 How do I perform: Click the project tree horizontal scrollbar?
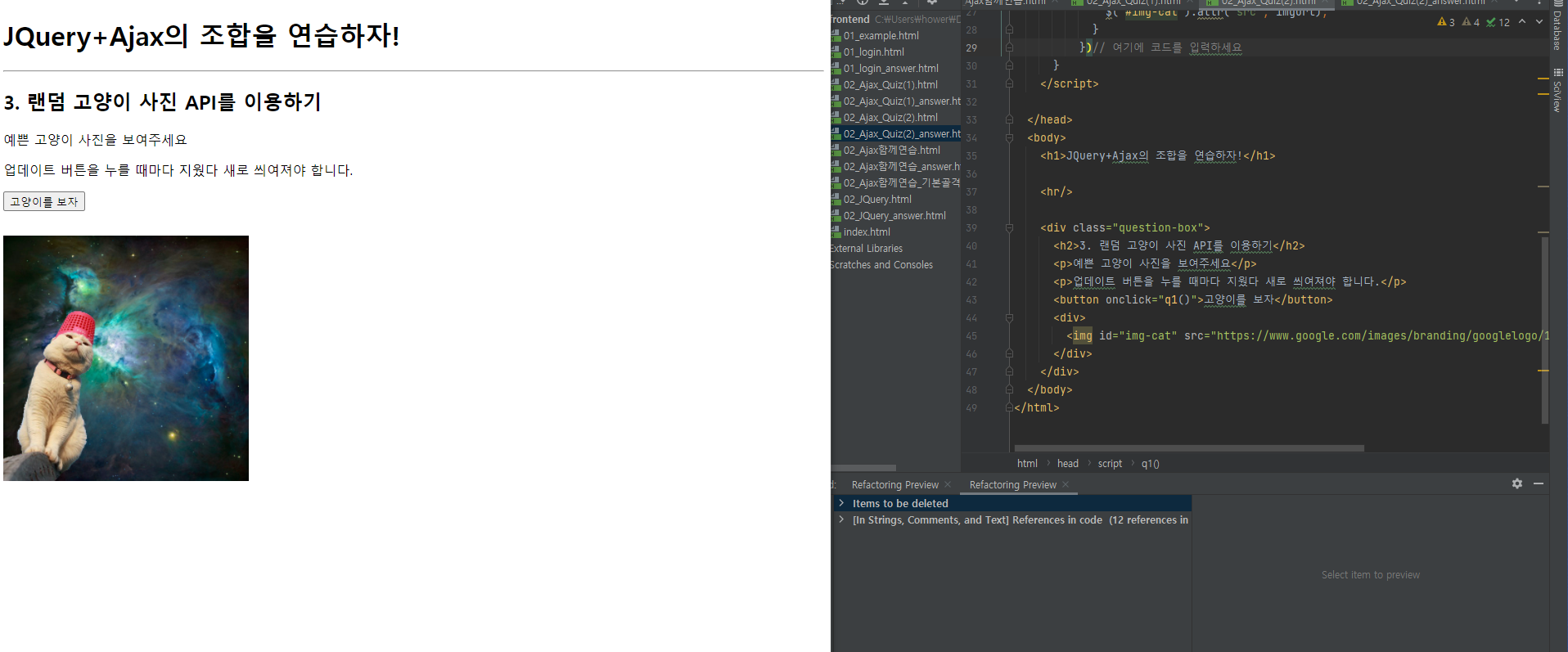coord(863,468)
